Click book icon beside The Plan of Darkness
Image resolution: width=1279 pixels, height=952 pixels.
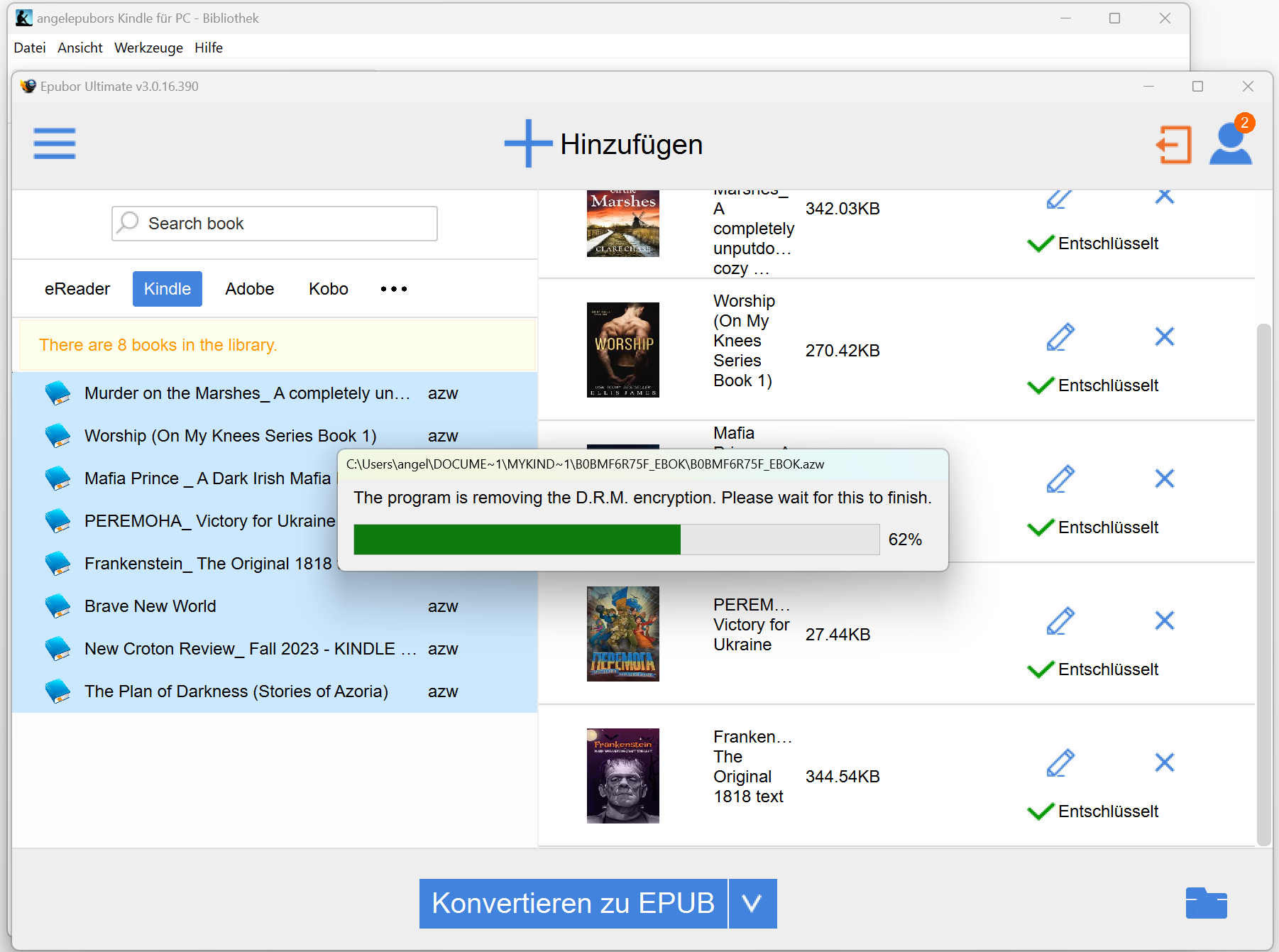click(x=57, y=691)
